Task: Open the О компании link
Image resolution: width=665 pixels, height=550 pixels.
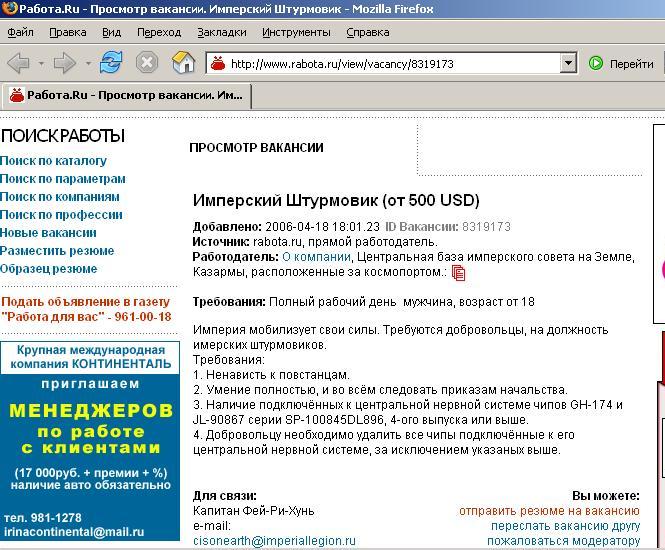Action: (315, 257)
